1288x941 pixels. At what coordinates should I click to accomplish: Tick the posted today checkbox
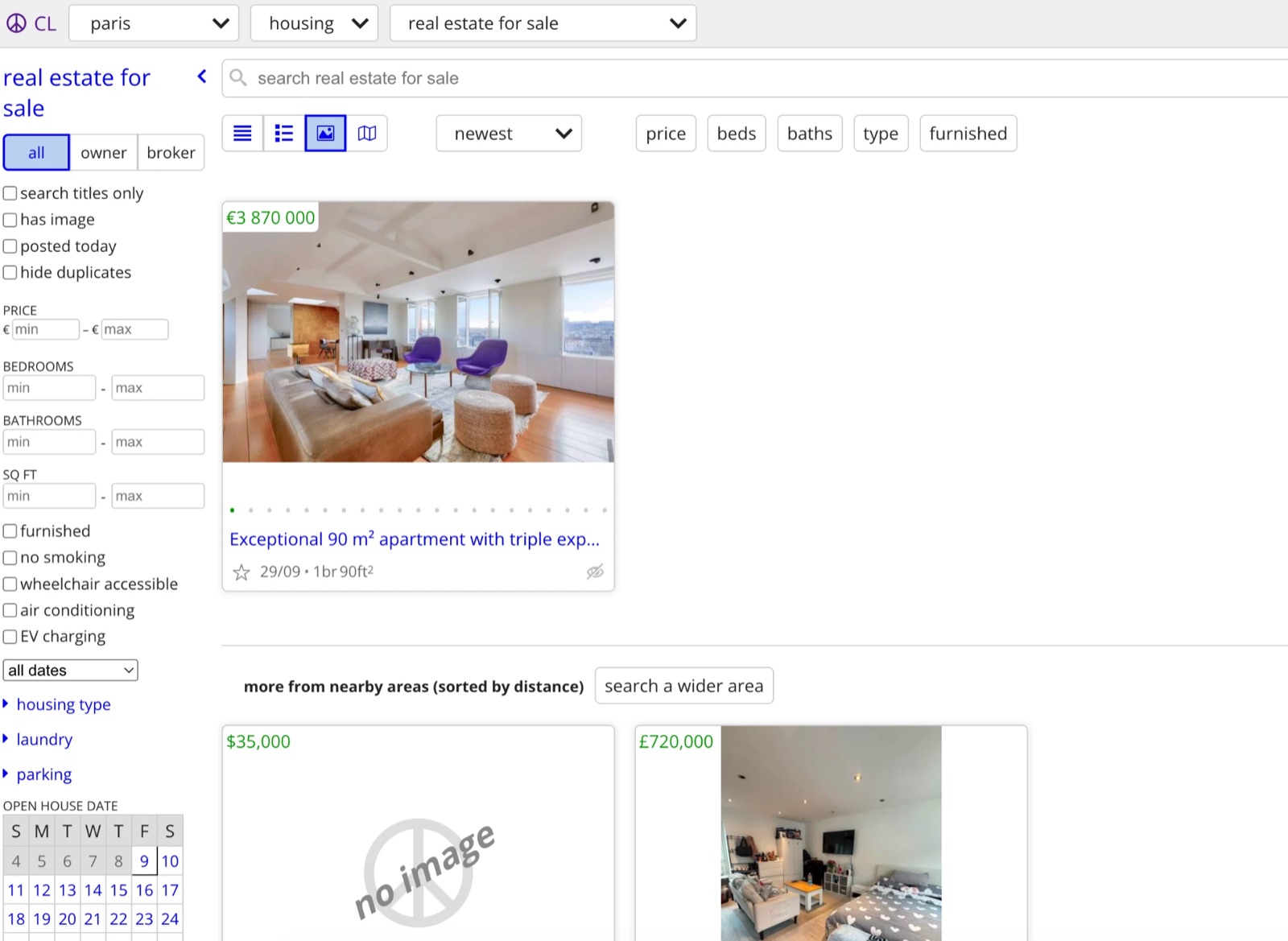[10, 246]
